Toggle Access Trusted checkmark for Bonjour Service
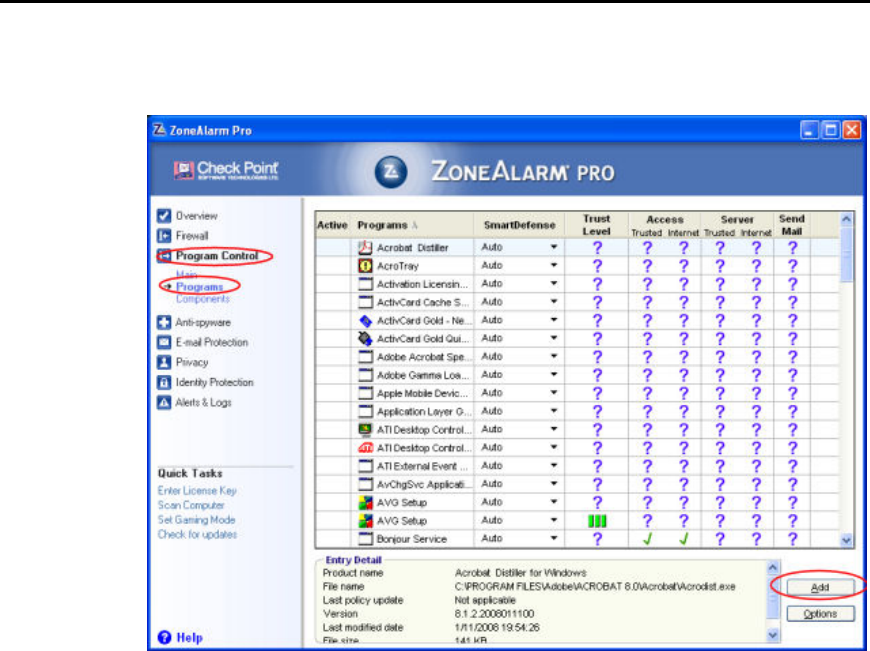This screenshot has height=651, width=870. pyautogui.click(x=647, y=539)
